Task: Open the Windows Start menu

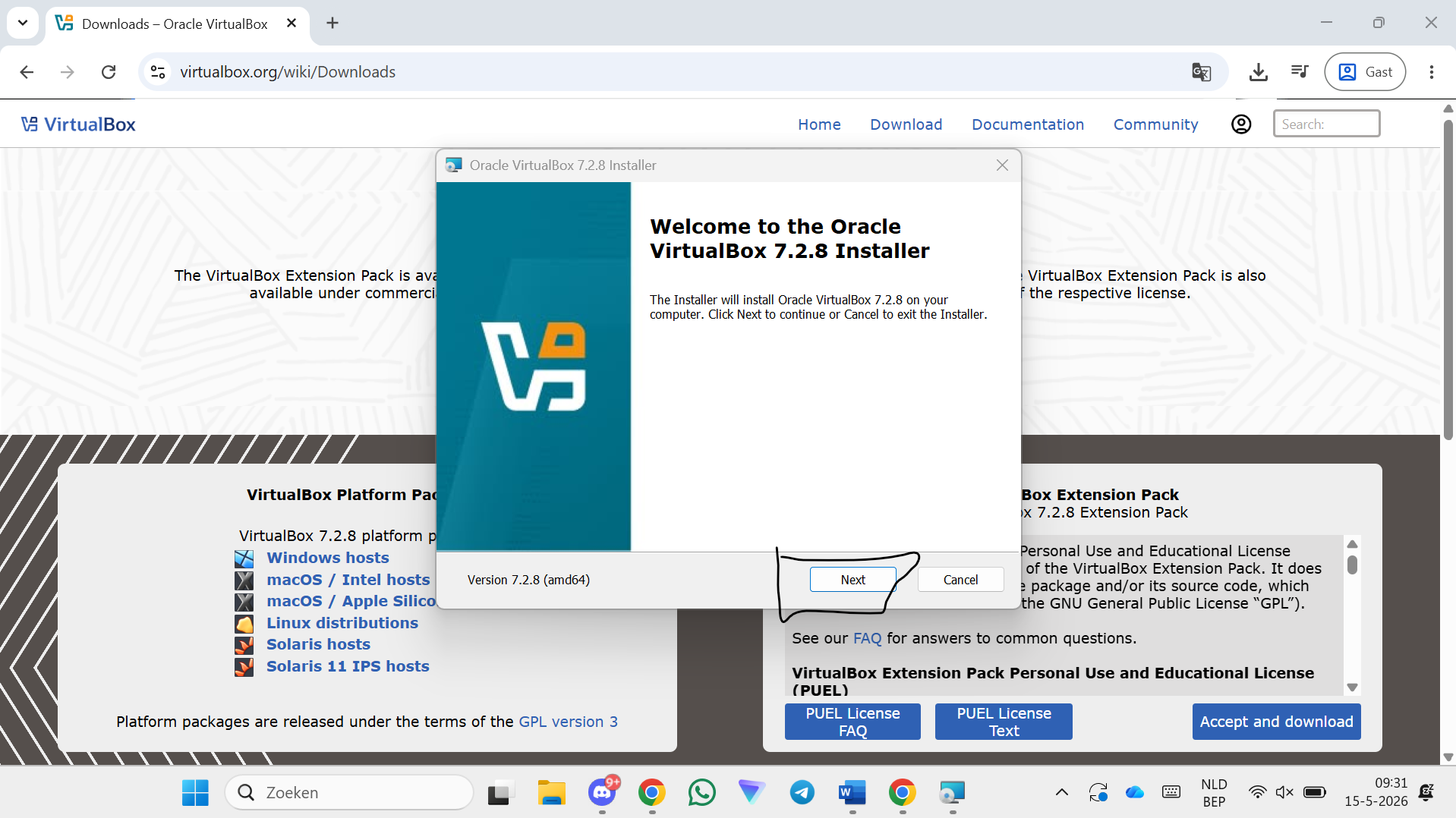Action: 195,793
